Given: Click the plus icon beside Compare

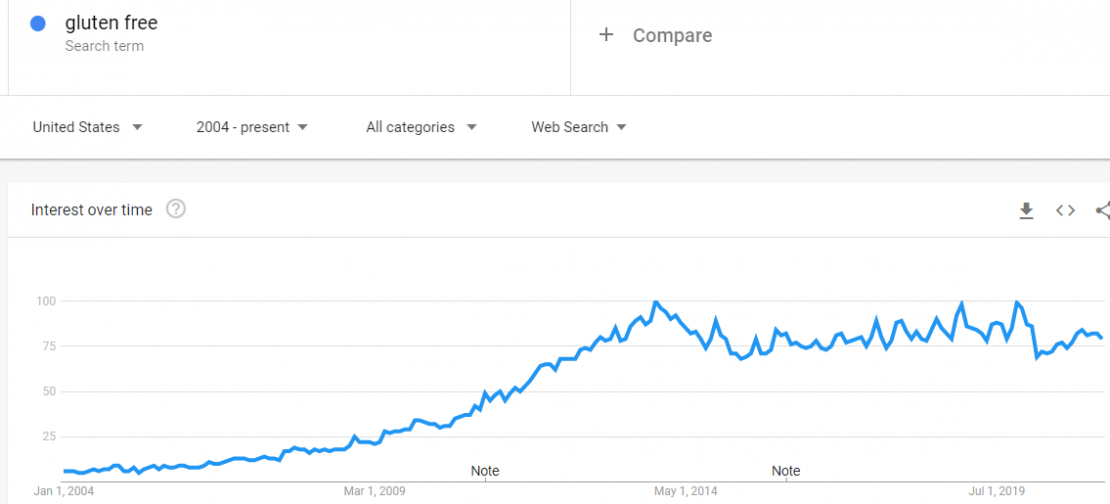Looking at the screenshot, I should pos(606,35).
